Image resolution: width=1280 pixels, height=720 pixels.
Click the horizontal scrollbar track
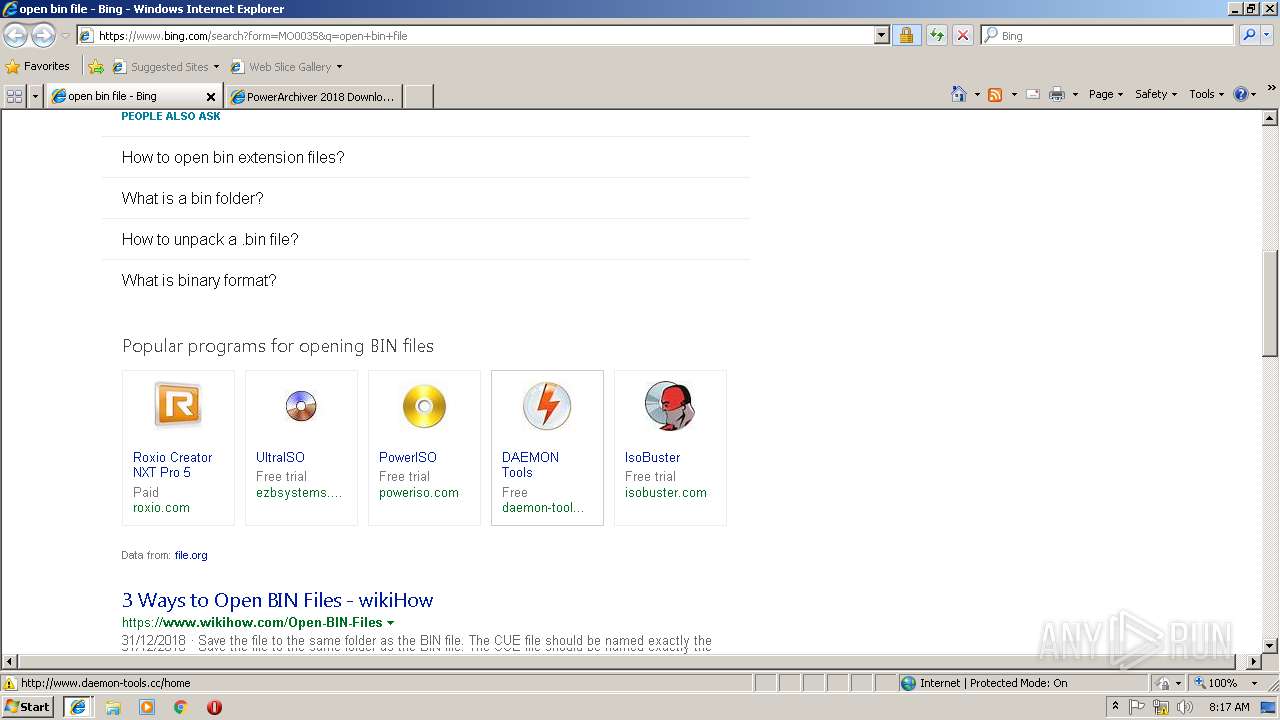630,661
